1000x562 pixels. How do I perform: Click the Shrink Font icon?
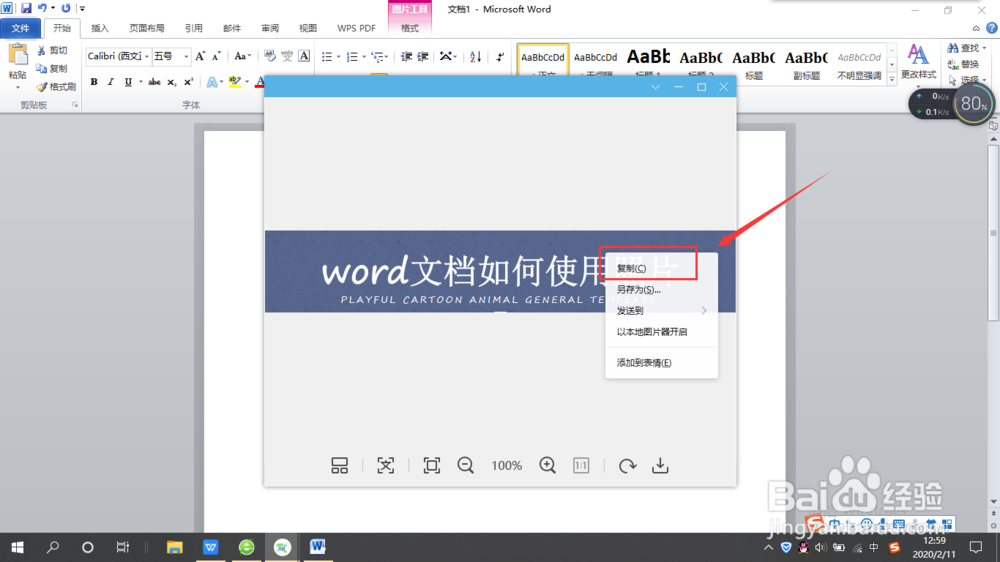[x=216, y=56]
